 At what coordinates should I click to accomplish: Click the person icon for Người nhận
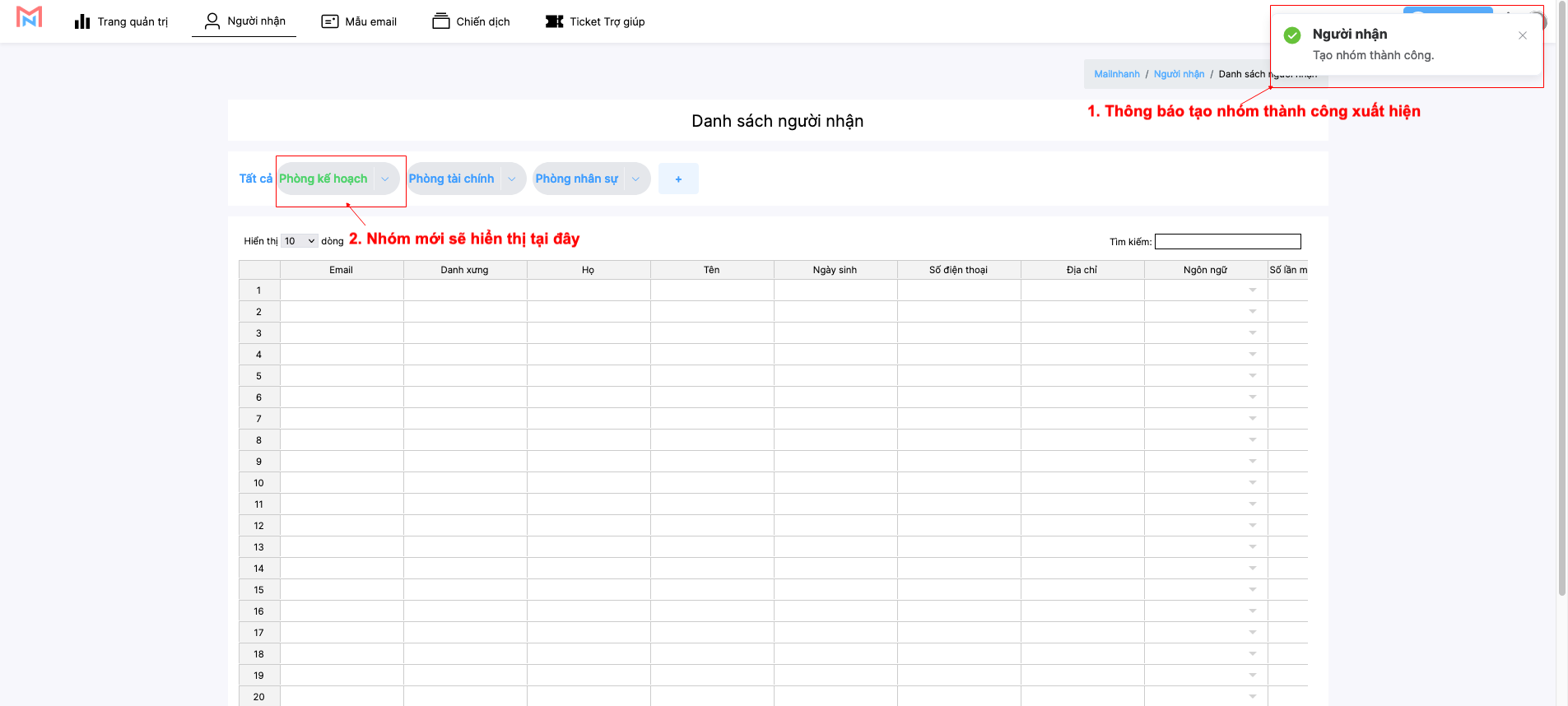pos(212,21)
